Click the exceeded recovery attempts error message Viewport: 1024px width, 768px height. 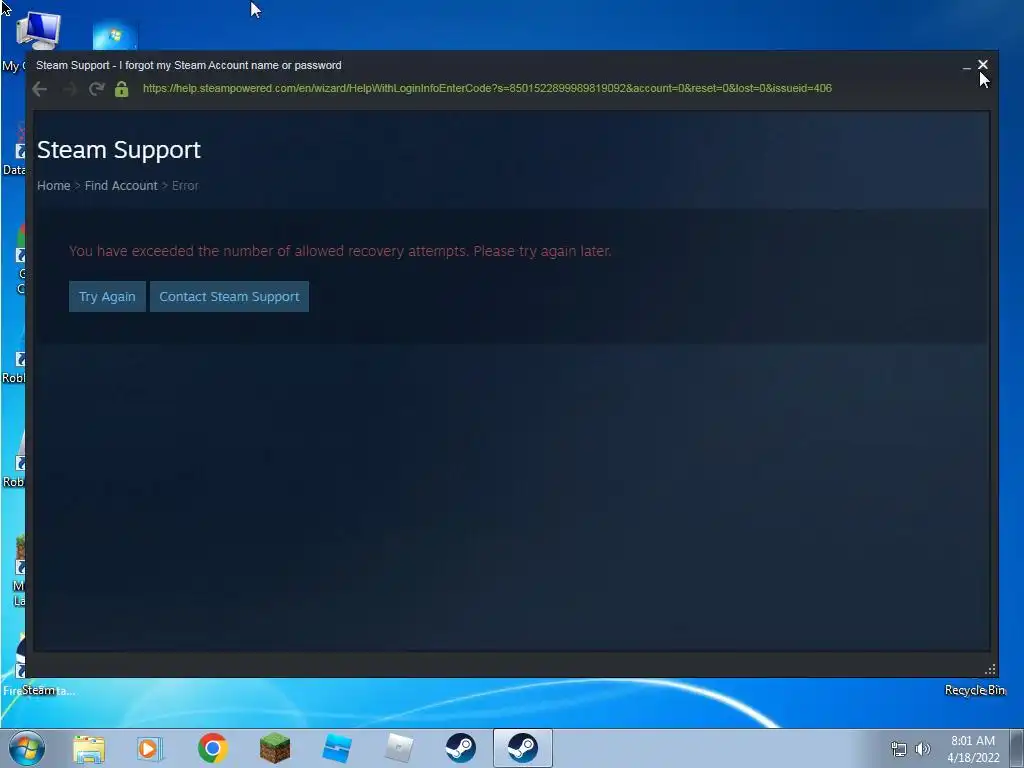(340, 251)
